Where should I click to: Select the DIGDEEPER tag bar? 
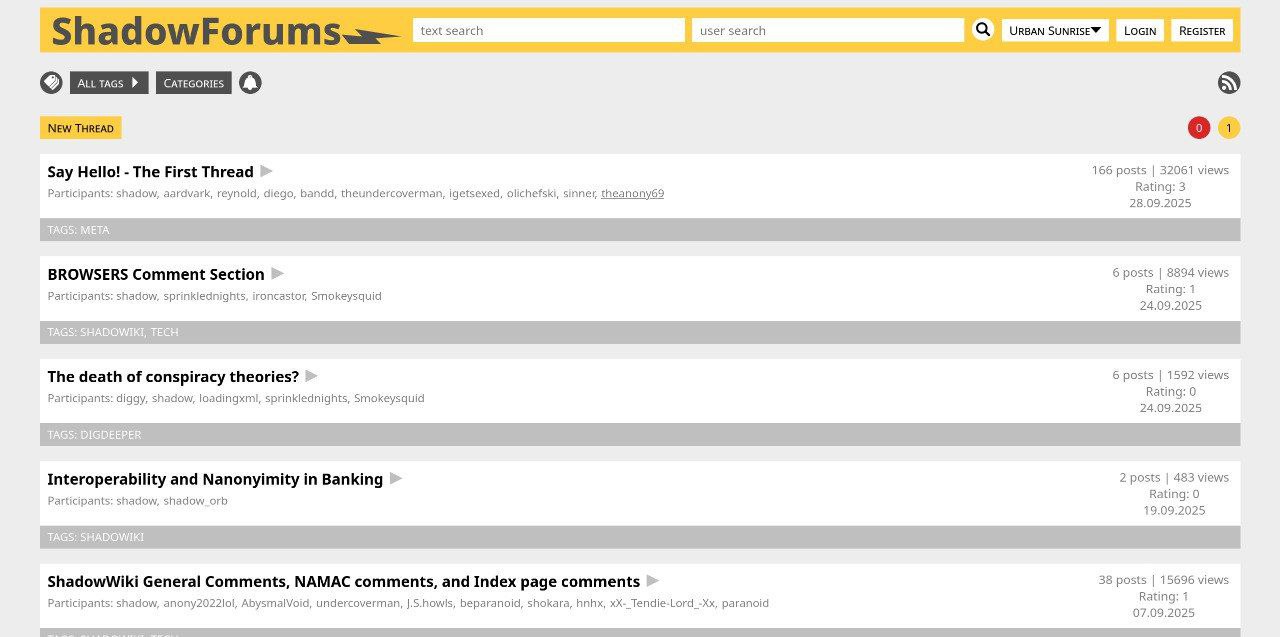[111, 434]
